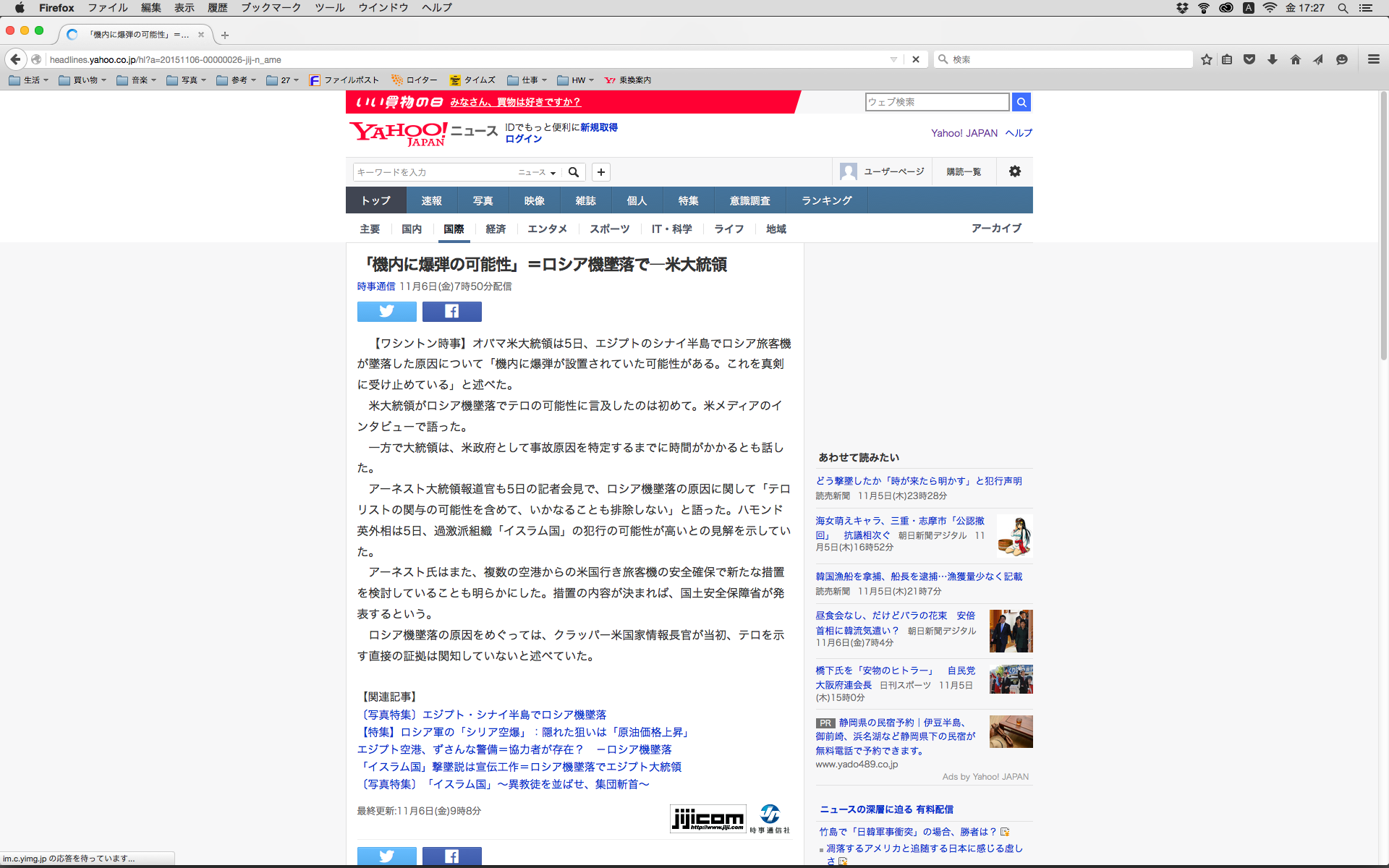Open the Firefox hamburger menu
This screenshot has width=1389, height=868.
[x=1373, y=59]
